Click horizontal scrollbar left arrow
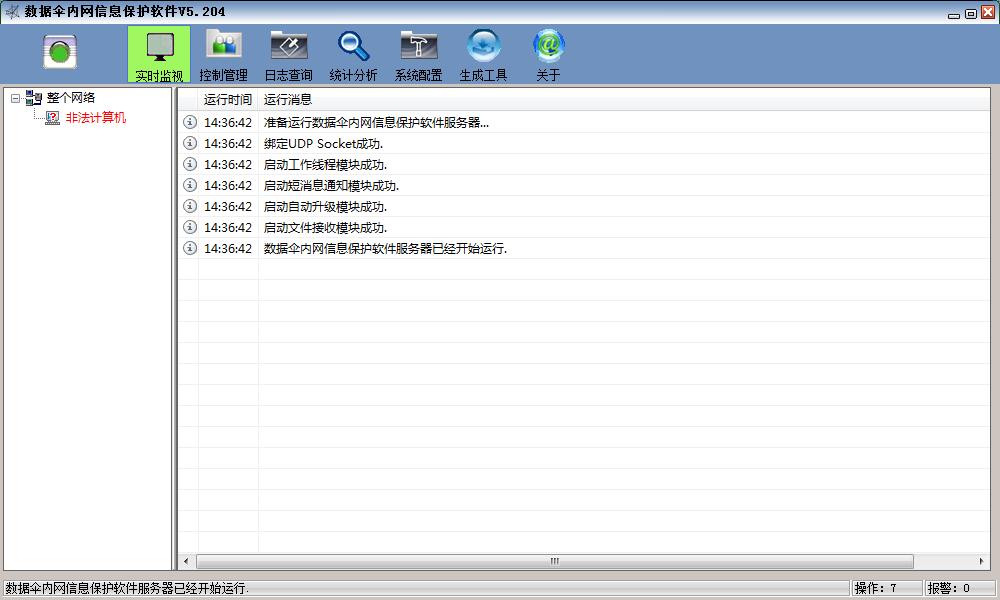This screenshot has height=600, width=1000. 186,561
